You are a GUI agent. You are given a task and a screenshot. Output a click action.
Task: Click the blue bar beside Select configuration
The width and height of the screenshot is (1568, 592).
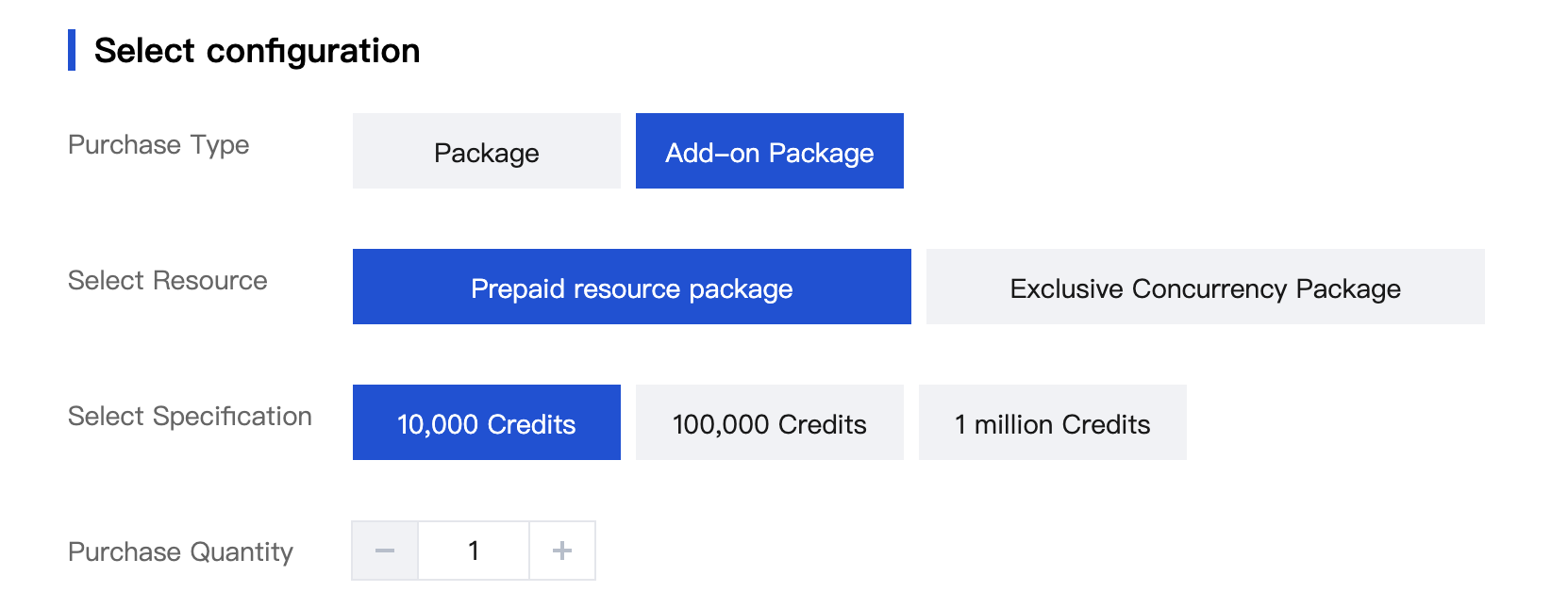(72, 50)
